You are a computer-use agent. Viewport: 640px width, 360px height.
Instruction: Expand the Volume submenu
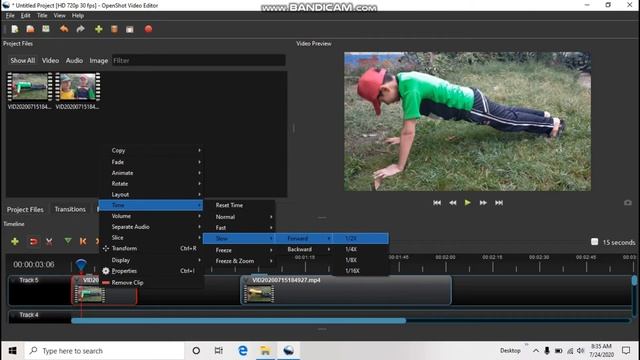151,216
